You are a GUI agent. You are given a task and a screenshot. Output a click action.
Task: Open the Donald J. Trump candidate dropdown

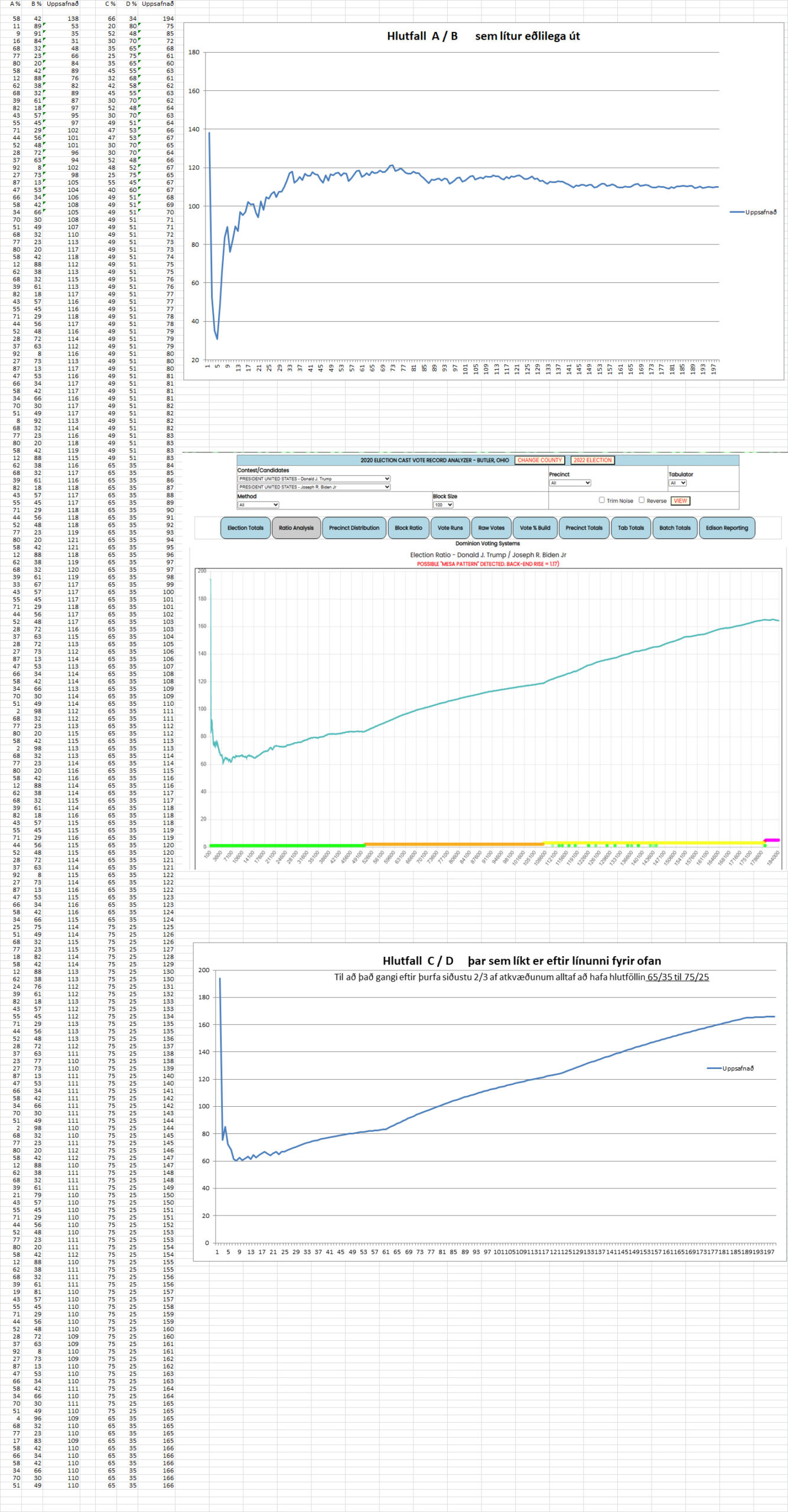[314, 478]
